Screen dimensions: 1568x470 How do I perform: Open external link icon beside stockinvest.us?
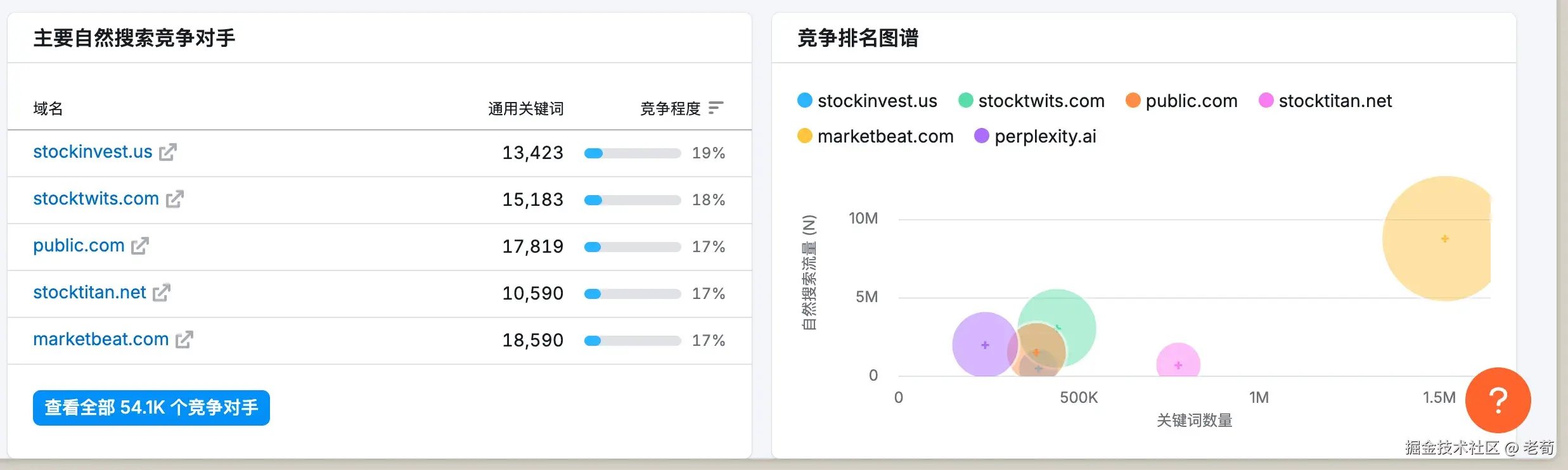click(x=168, y=152)
